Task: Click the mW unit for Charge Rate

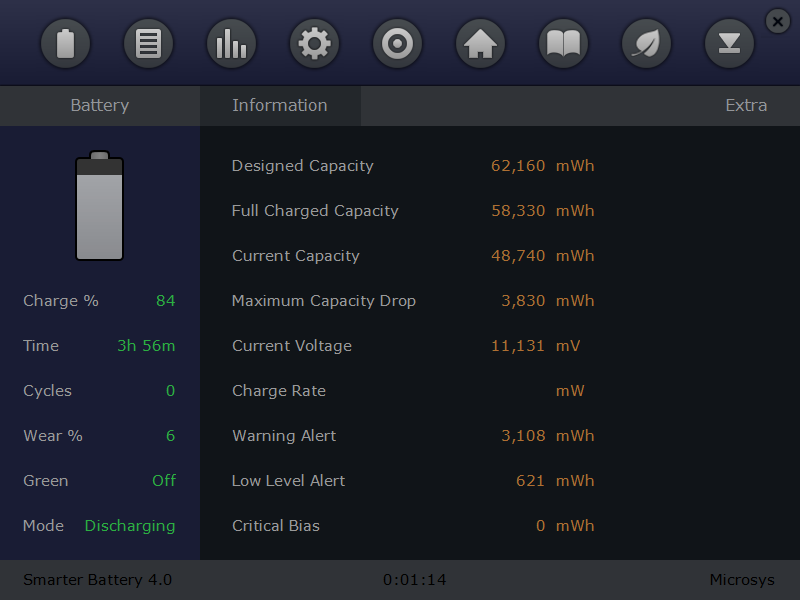Action: [x=570, y=391]
